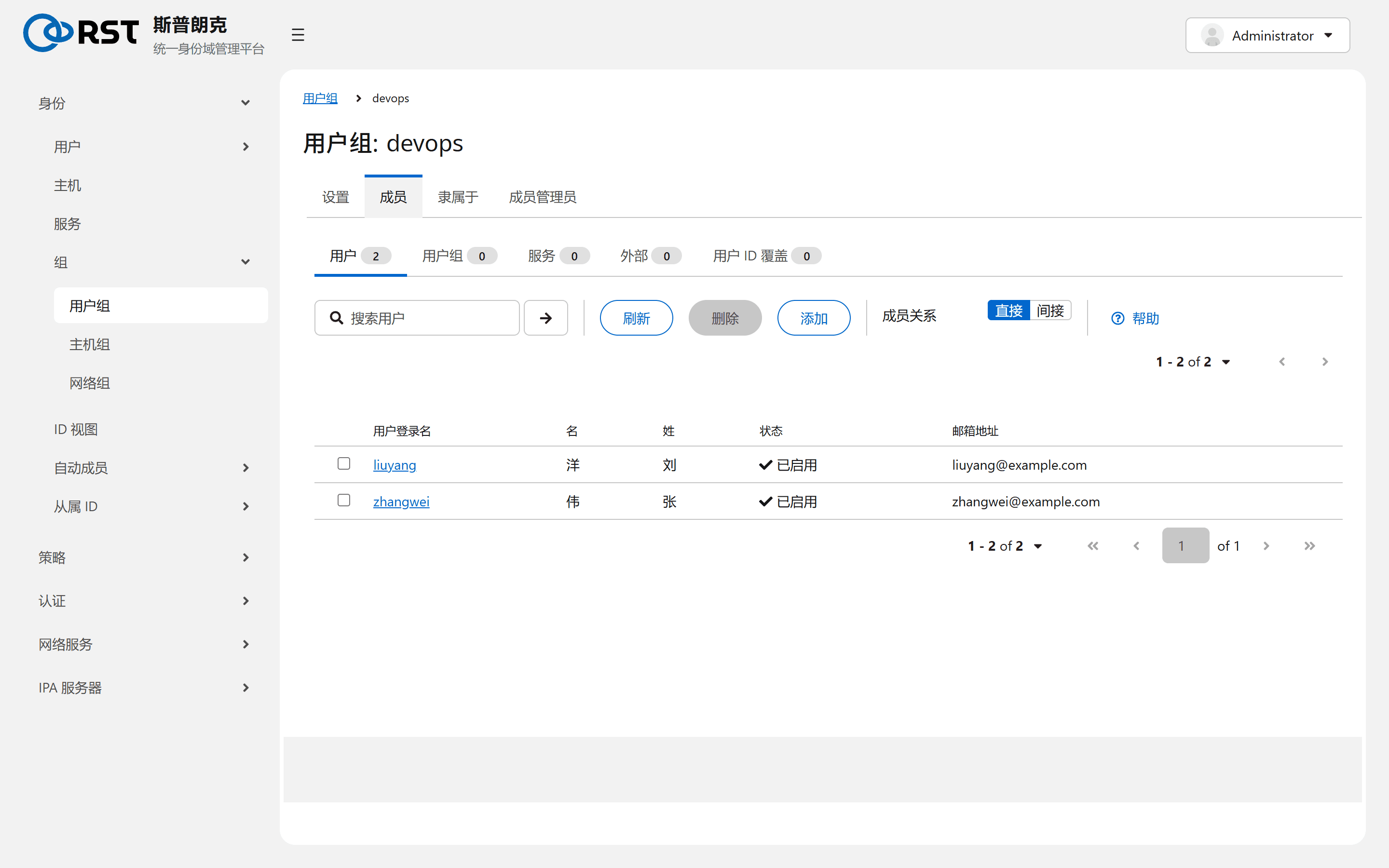
Task: Expand the 用户 sidebar item
Action: [x=152, y=147]
